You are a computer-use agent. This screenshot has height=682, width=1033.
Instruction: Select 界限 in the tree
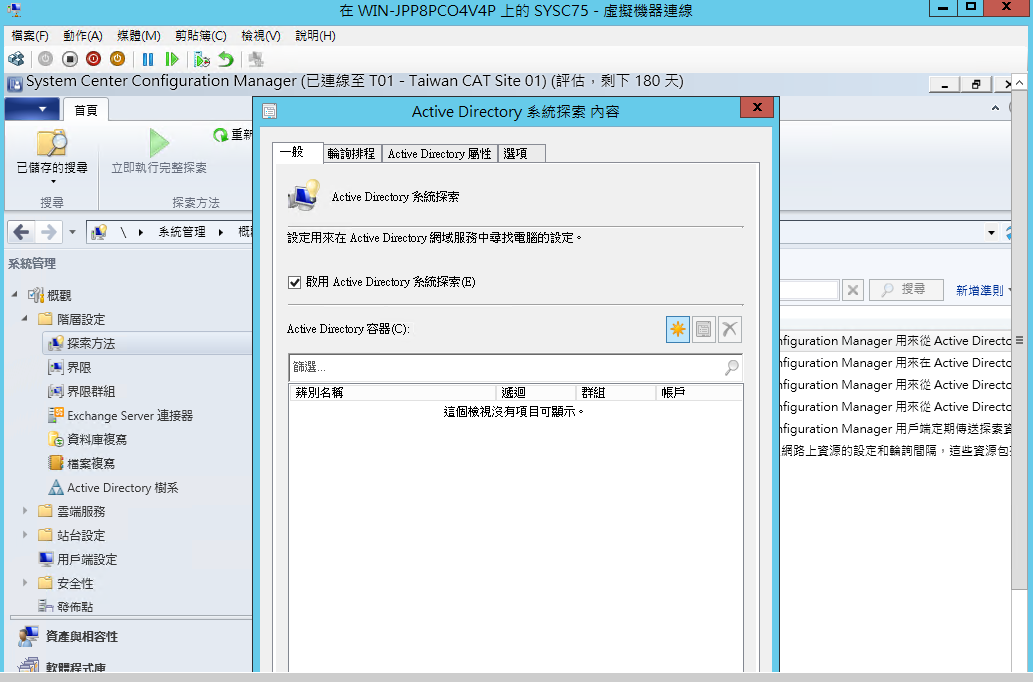click(x=79, y=368)
